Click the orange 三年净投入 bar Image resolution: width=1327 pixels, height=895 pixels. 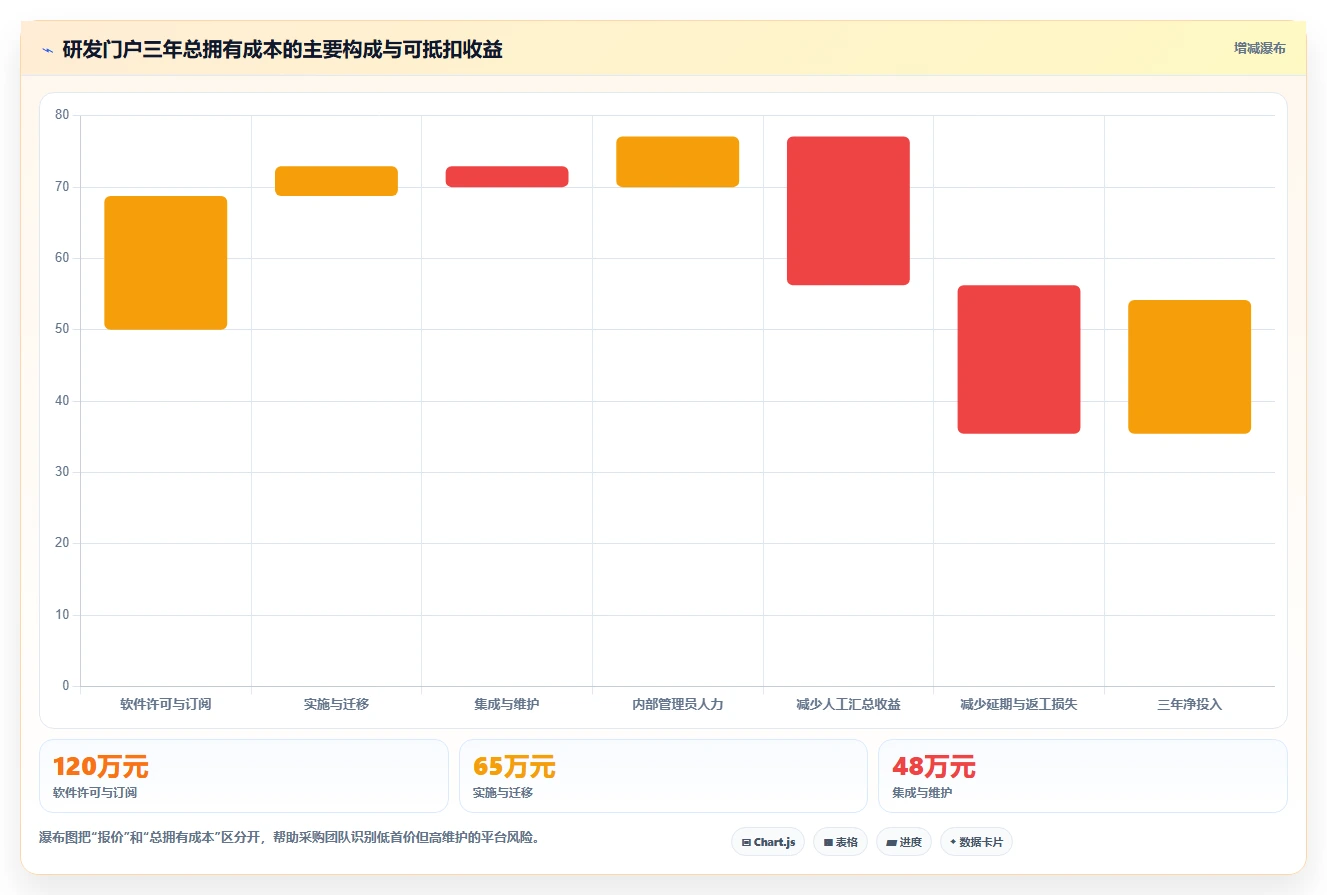pos(1190,367)
